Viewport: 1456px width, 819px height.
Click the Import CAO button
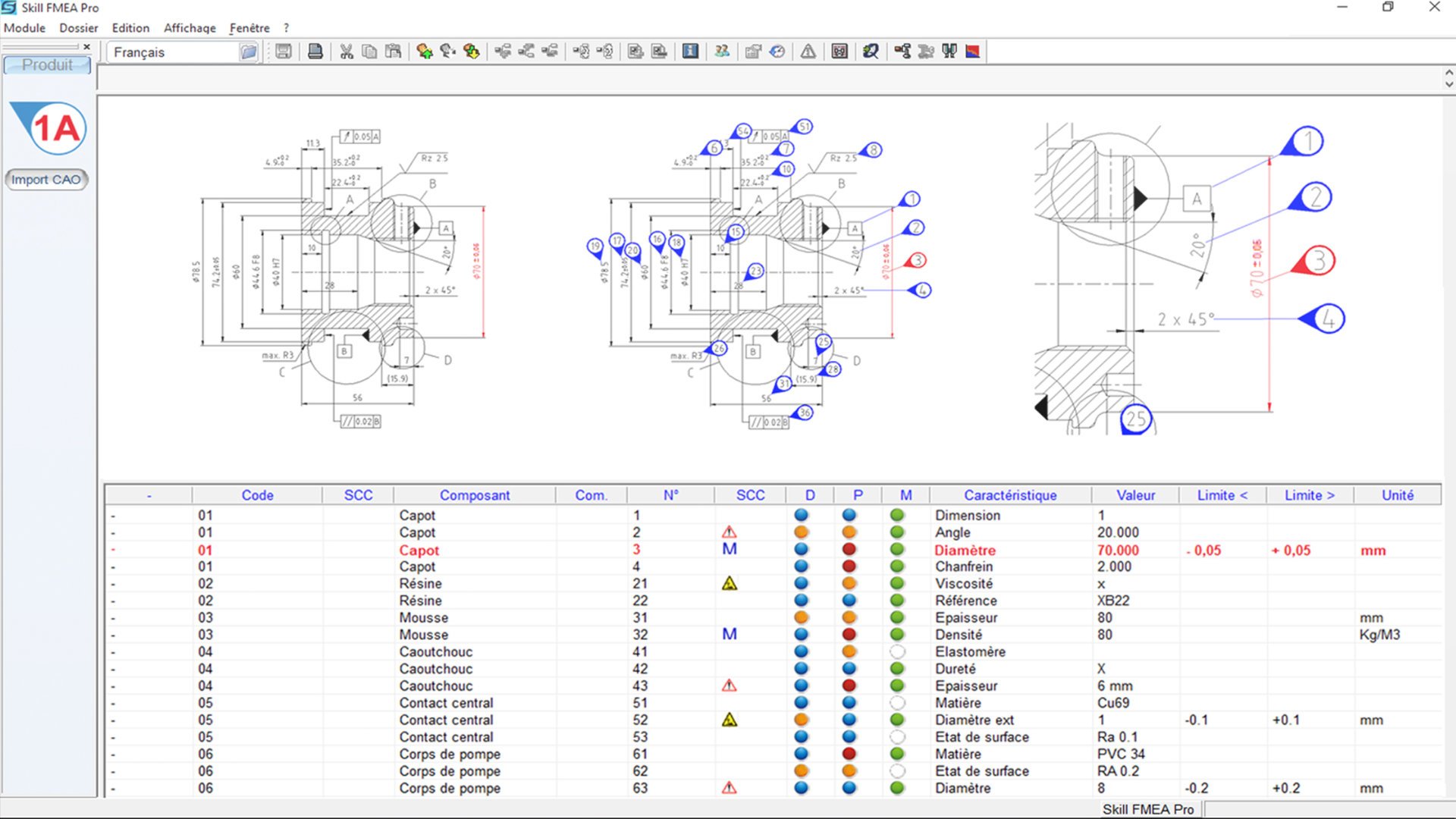point(46,180)
